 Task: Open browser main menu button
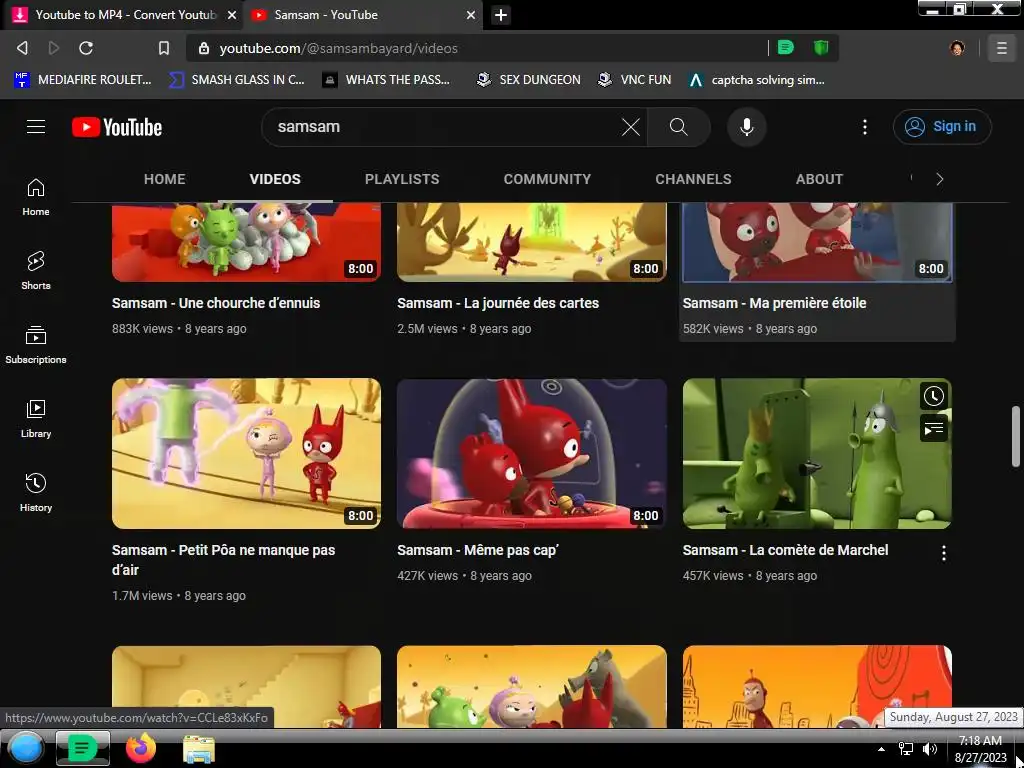(x=1001, y=48)
